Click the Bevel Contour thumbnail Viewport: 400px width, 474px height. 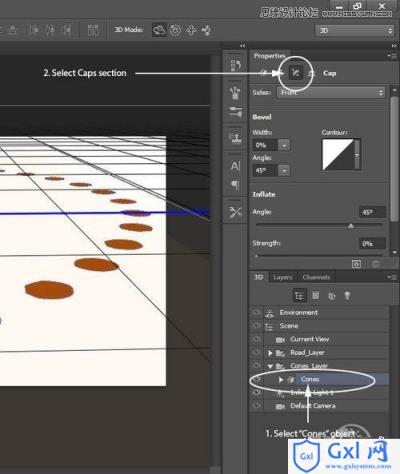click(338, 155)
